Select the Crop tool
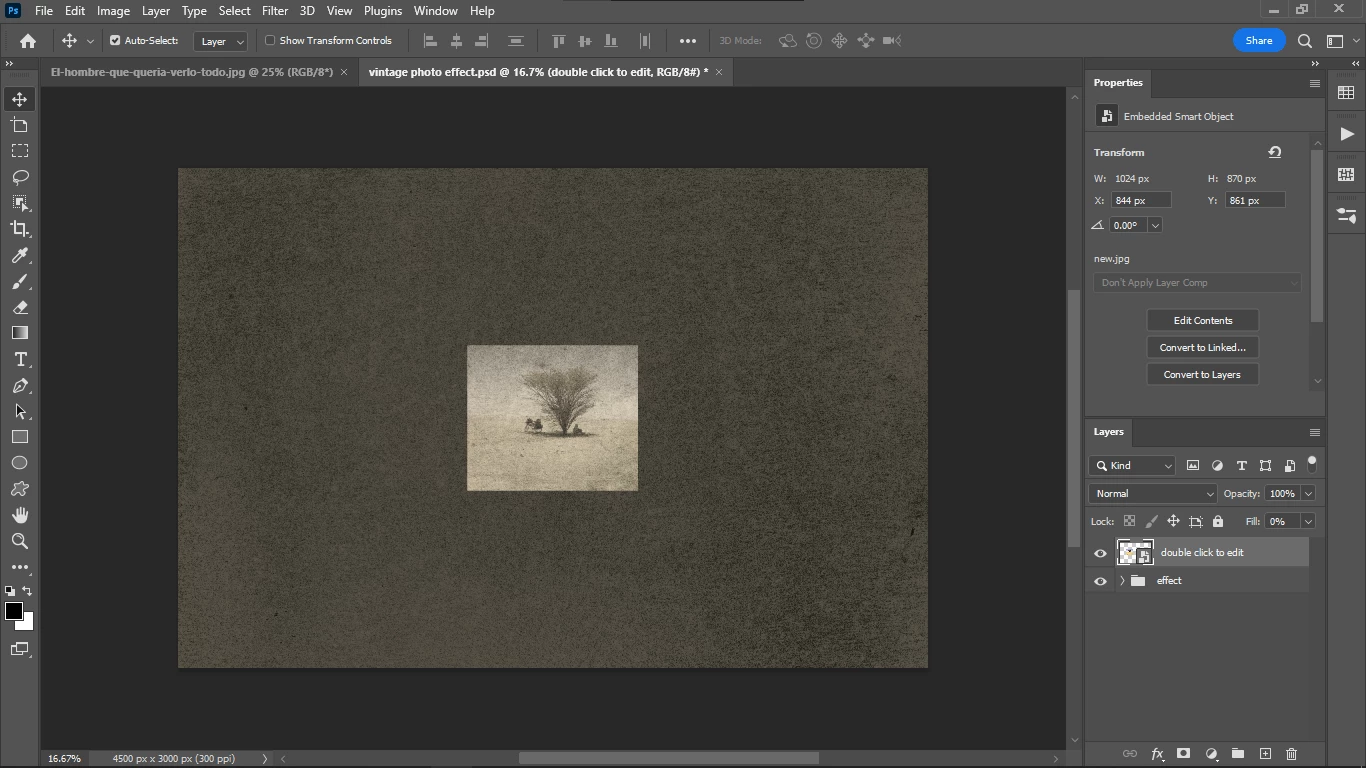Viewport: 1366px width, 768px height. pyautogui.click(x=20, y=229)
